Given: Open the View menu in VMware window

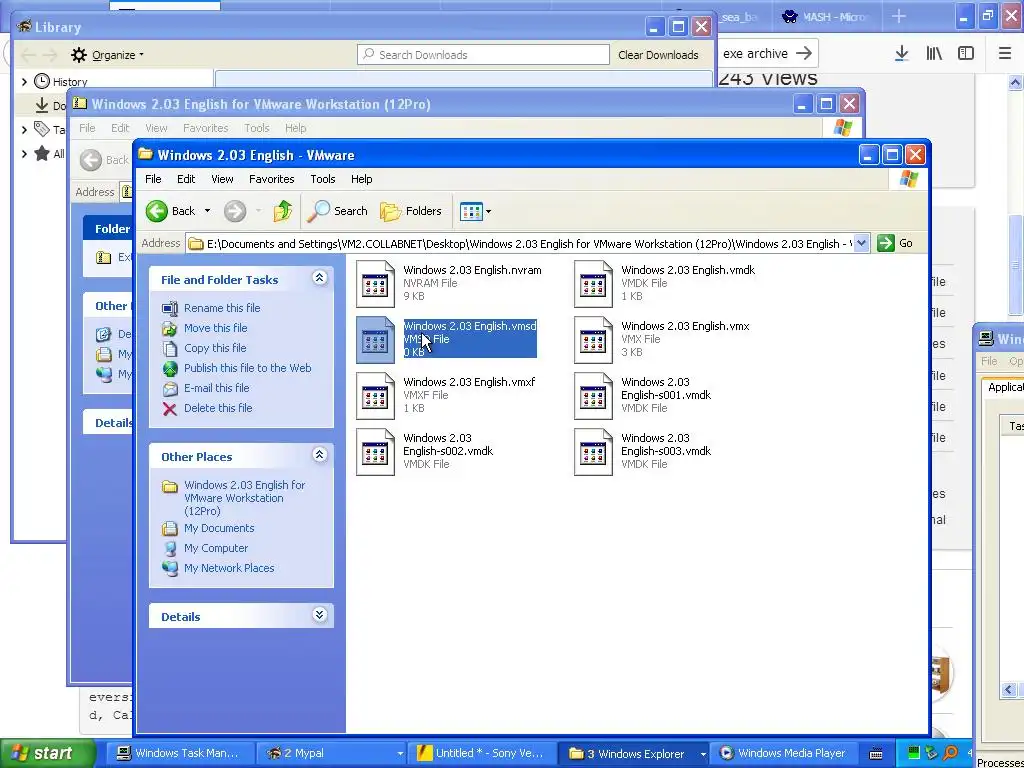Looking at the screenshot, I should tap(222, 179).
